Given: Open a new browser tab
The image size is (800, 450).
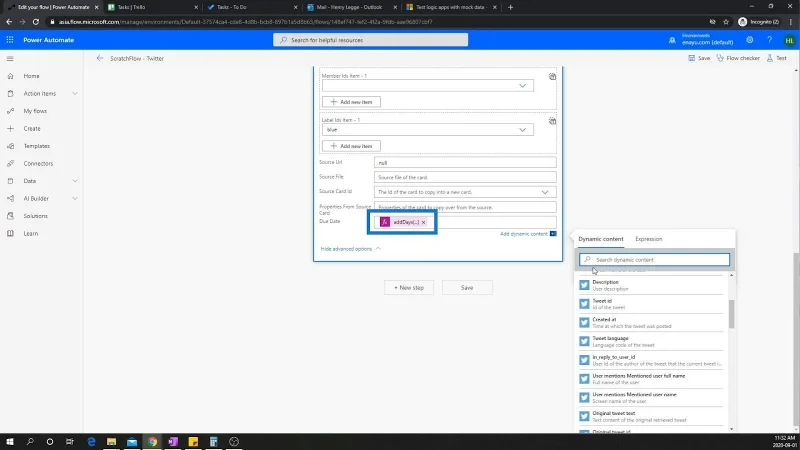Looking at the screenshot, I should [511, 7].
